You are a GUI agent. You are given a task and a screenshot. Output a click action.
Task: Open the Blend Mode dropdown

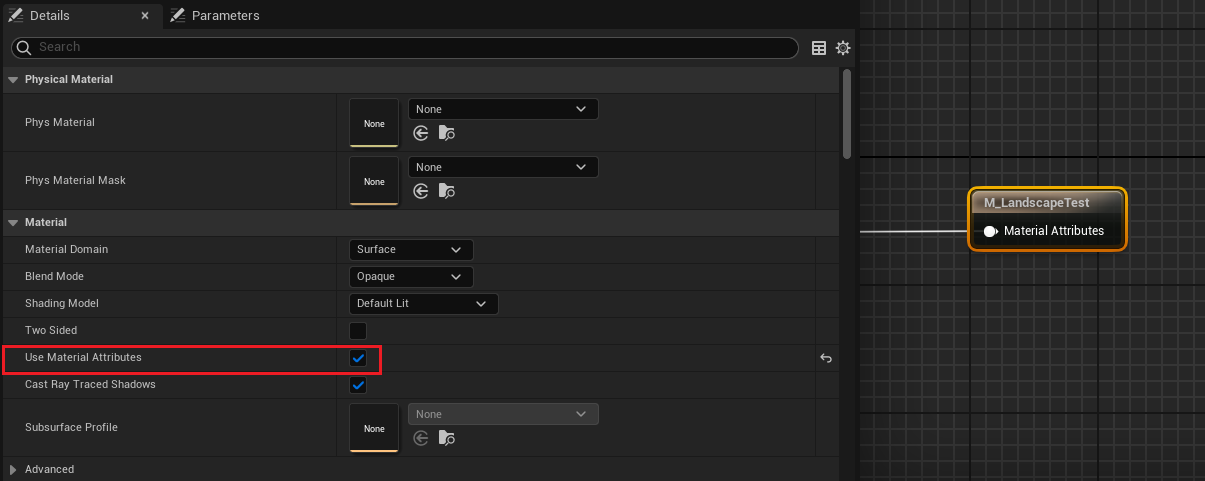coord(410,276)
